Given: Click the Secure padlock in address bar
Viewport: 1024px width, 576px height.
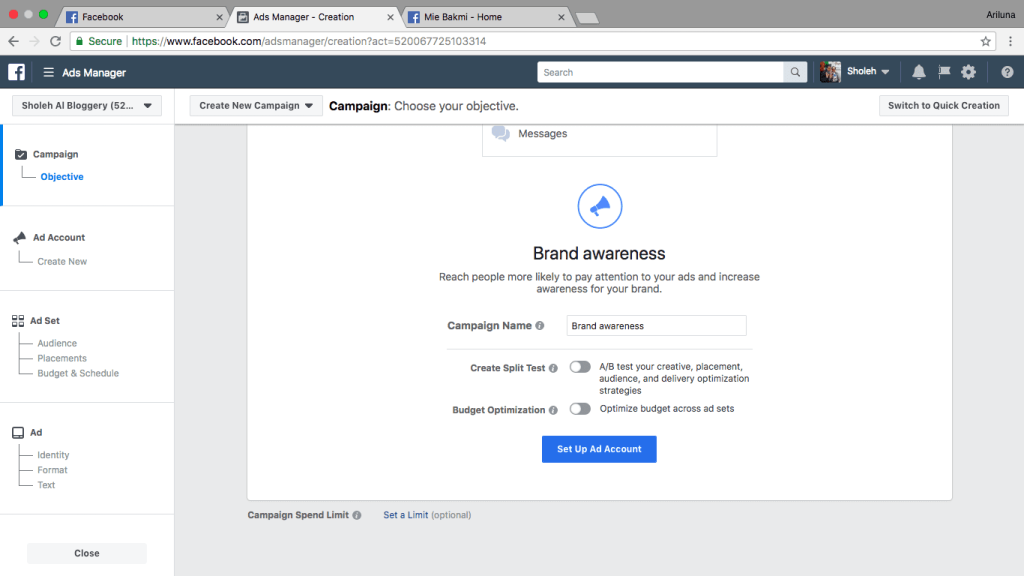Looking at the screenshot, I should [x=80, y=41].
